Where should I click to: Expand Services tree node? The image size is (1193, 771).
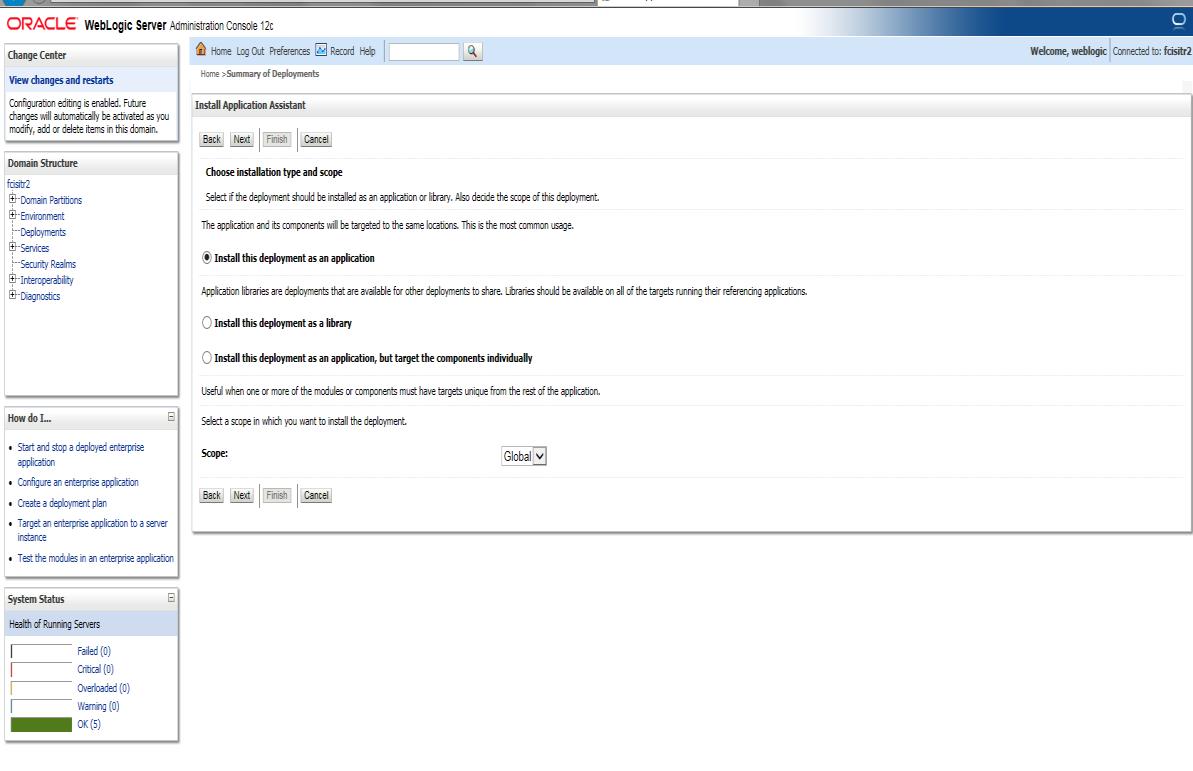pos(12,247)
